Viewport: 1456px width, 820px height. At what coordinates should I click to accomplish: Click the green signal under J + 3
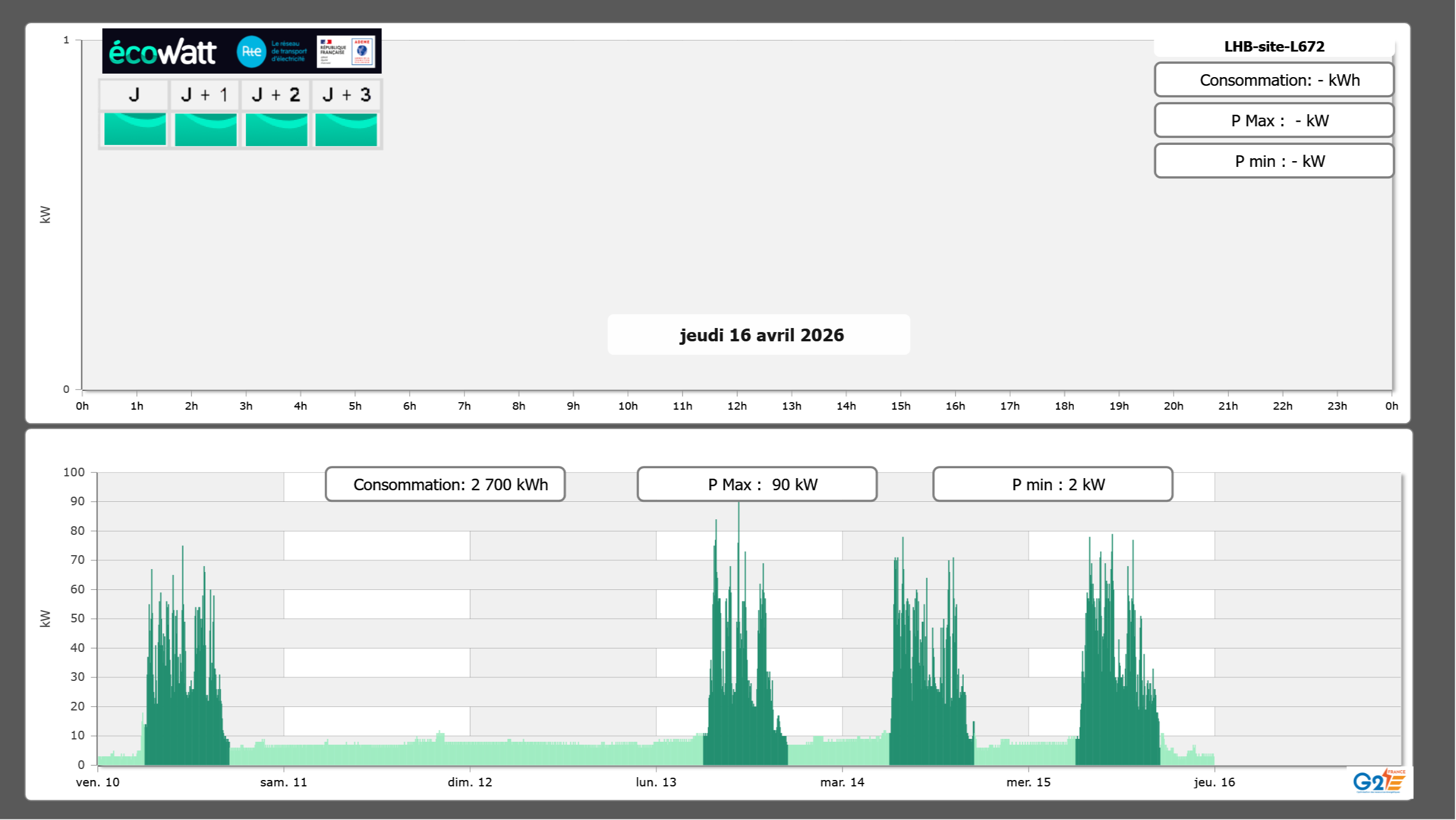346,129
